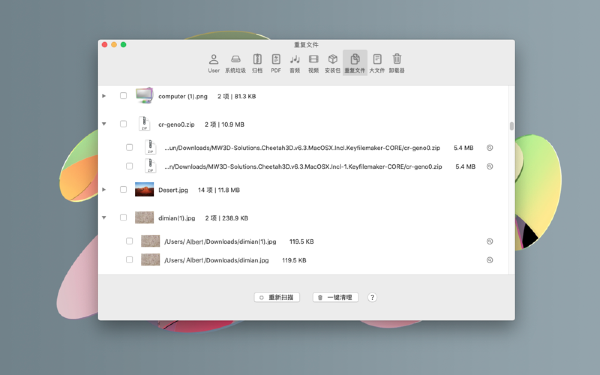The height and width of the screenshot is (375, 600).
Task: Open the PDF category in the toolbar
Action: tap(276, 63)
